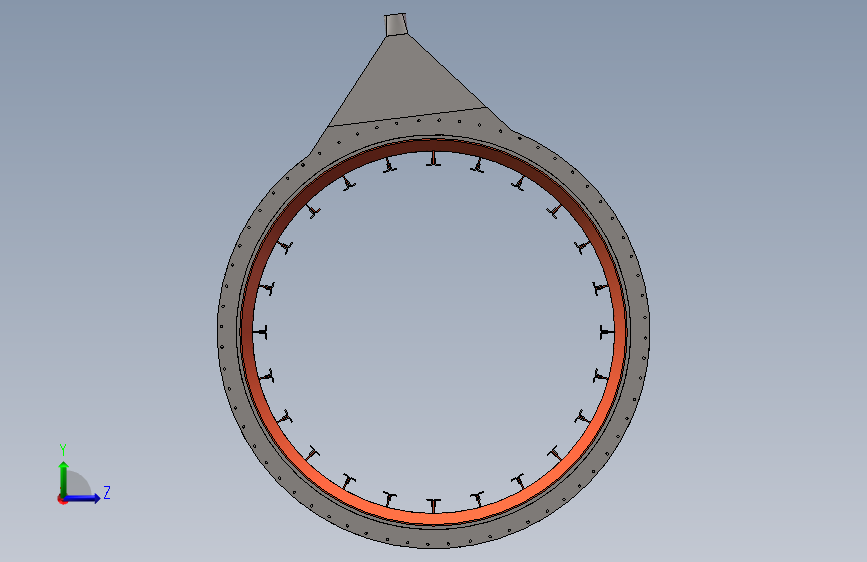Click the blue Z-axis arrow of the triad

coord(82,498)
